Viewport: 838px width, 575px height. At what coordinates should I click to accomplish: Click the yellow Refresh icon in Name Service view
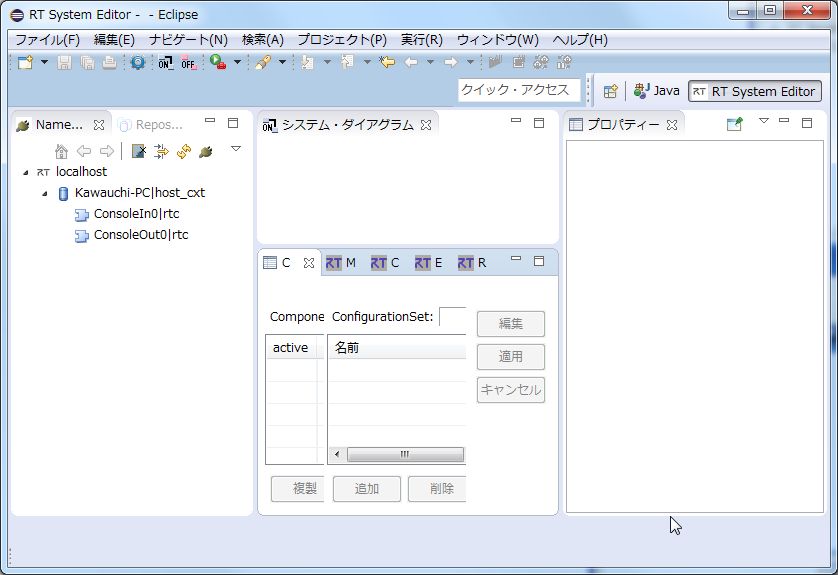click(184, 152)
